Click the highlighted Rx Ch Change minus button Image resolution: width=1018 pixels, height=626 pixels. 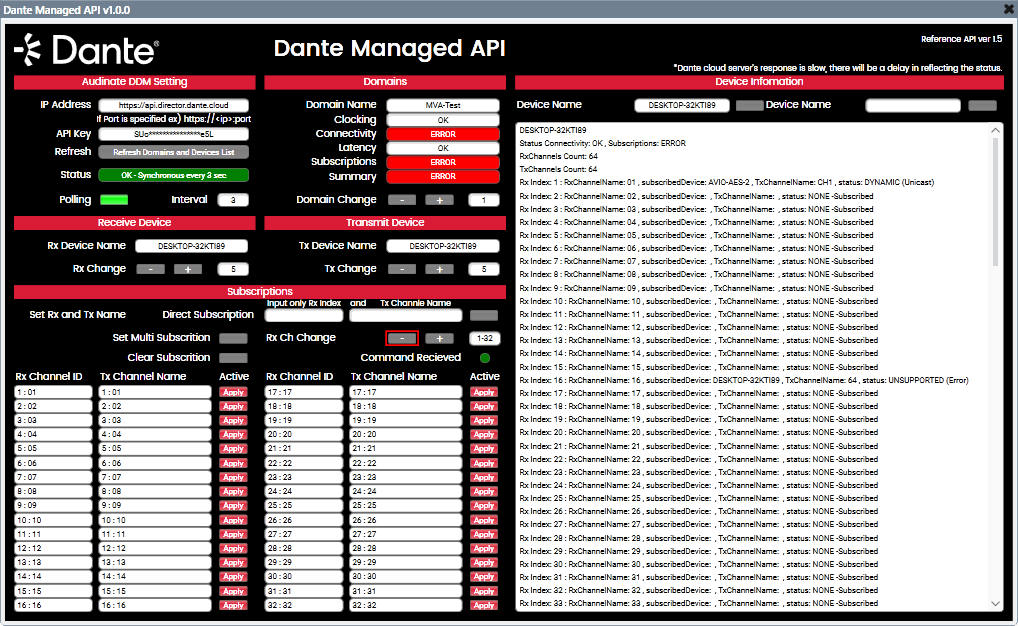point(402,338)
